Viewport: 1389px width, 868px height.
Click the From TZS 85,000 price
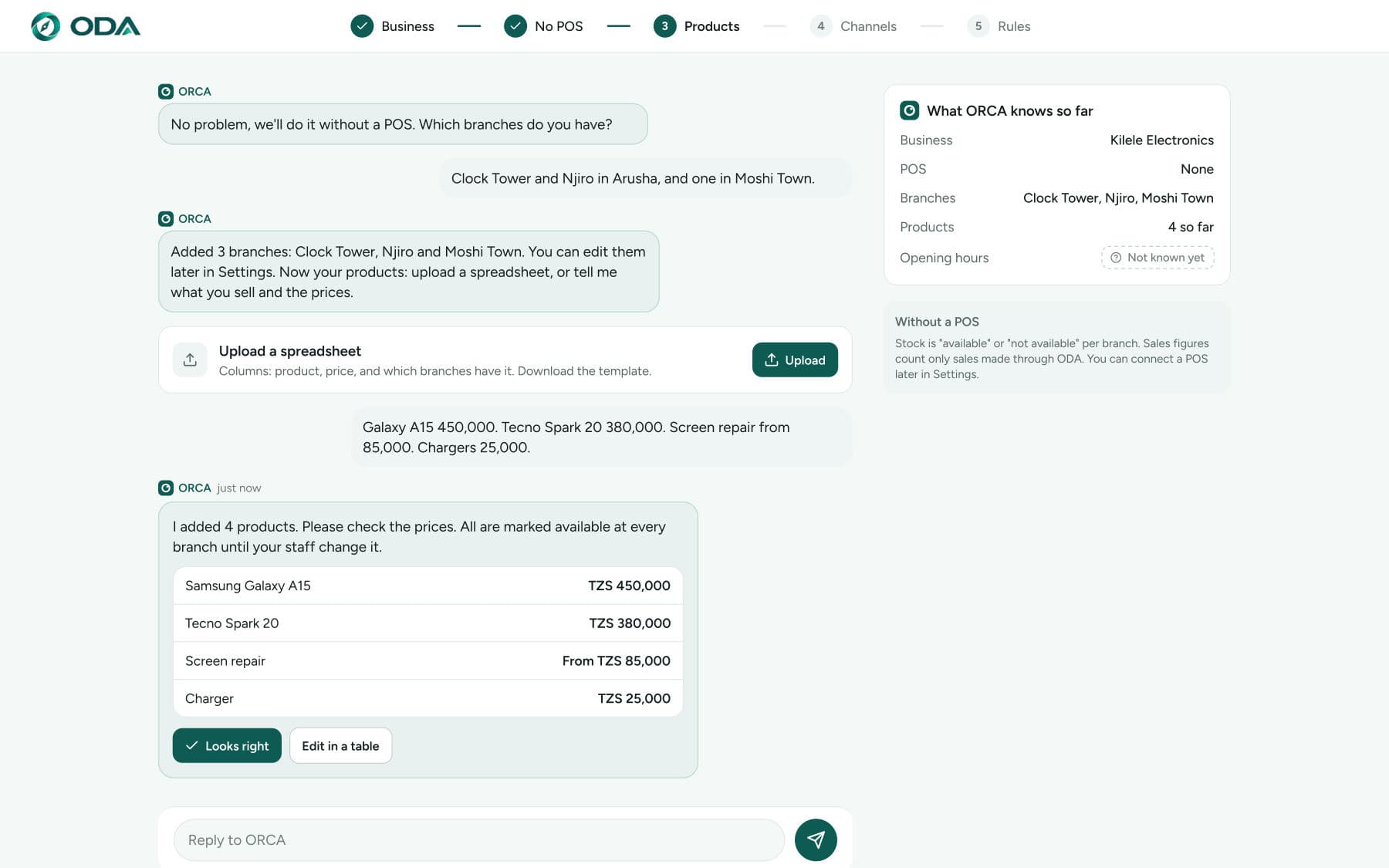616,660
